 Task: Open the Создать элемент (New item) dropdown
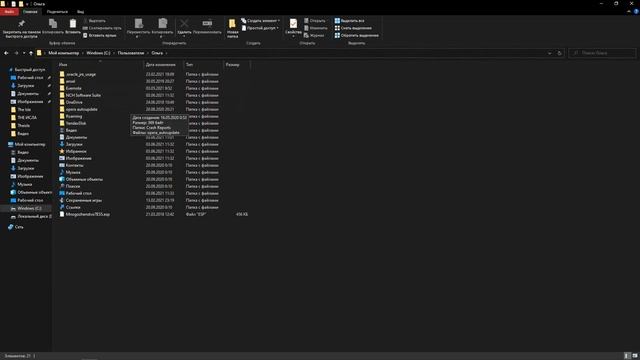point(260,20)
